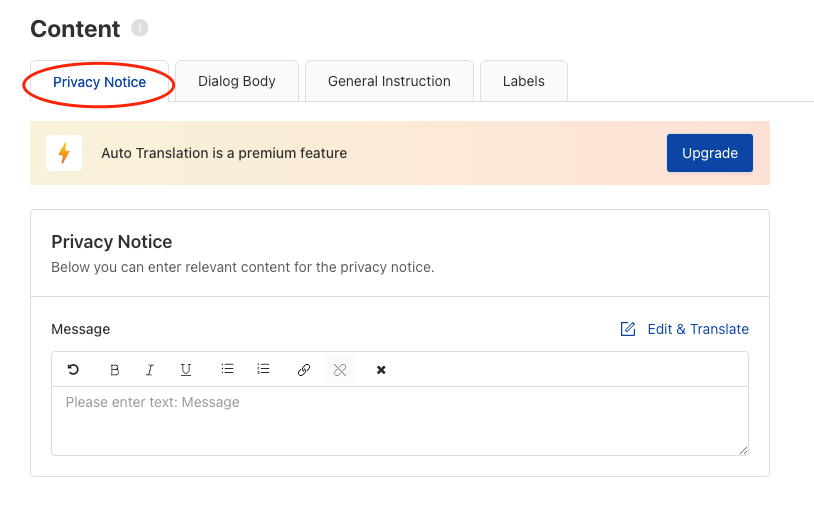Click the undo icon in the editor toolbar
The height and width of the screenshot is (515, 814).
[x=73, y=370]
